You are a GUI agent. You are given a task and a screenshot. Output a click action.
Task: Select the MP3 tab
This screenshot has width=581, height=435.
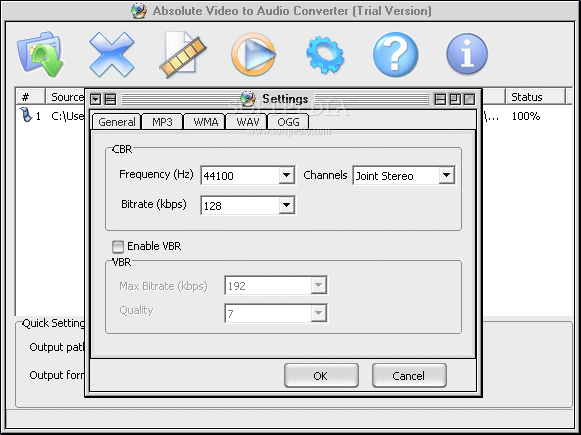point(162,122)
